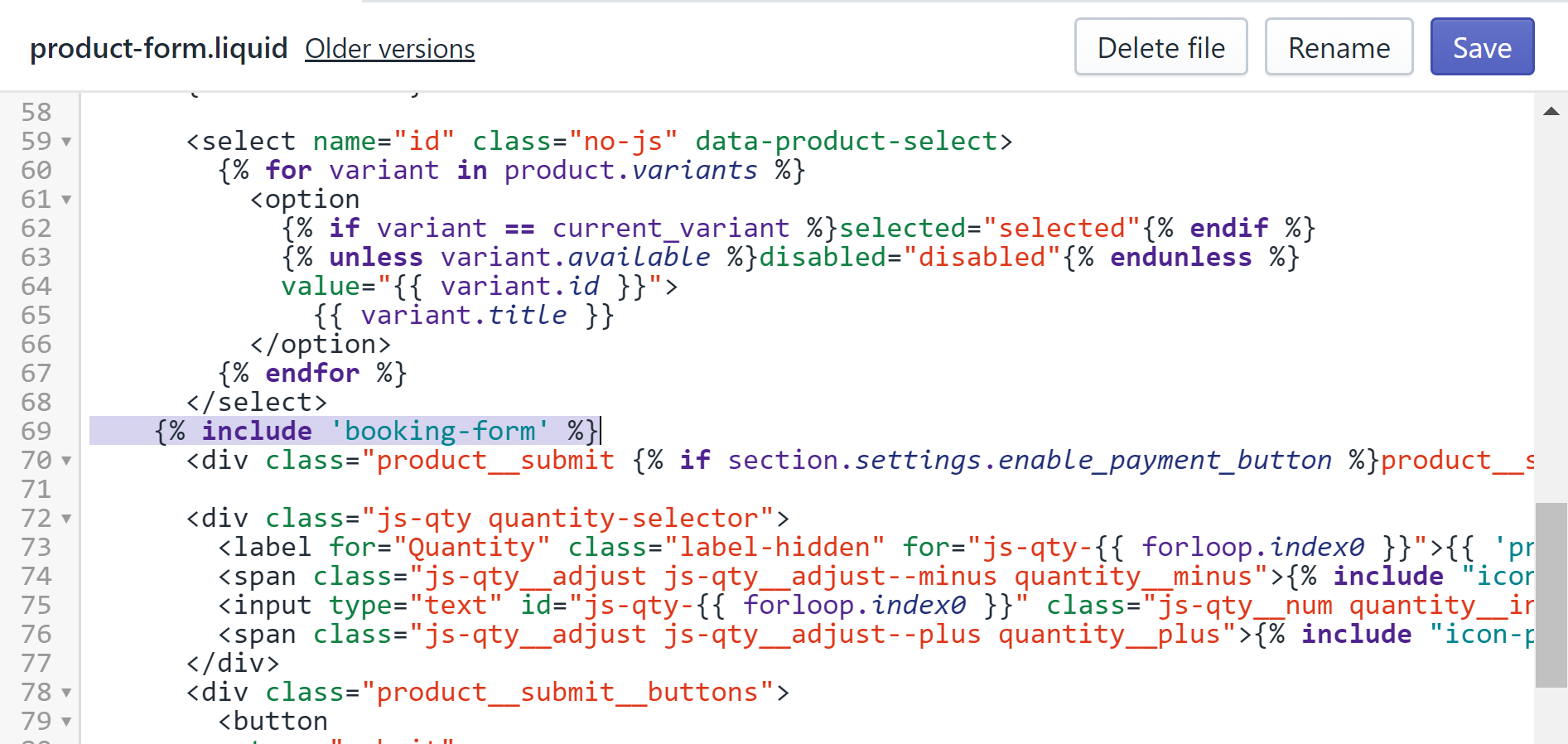Screen dimensions: 1568x744
Task: Click the product-form.liquid file title
Action: (159, 49)
